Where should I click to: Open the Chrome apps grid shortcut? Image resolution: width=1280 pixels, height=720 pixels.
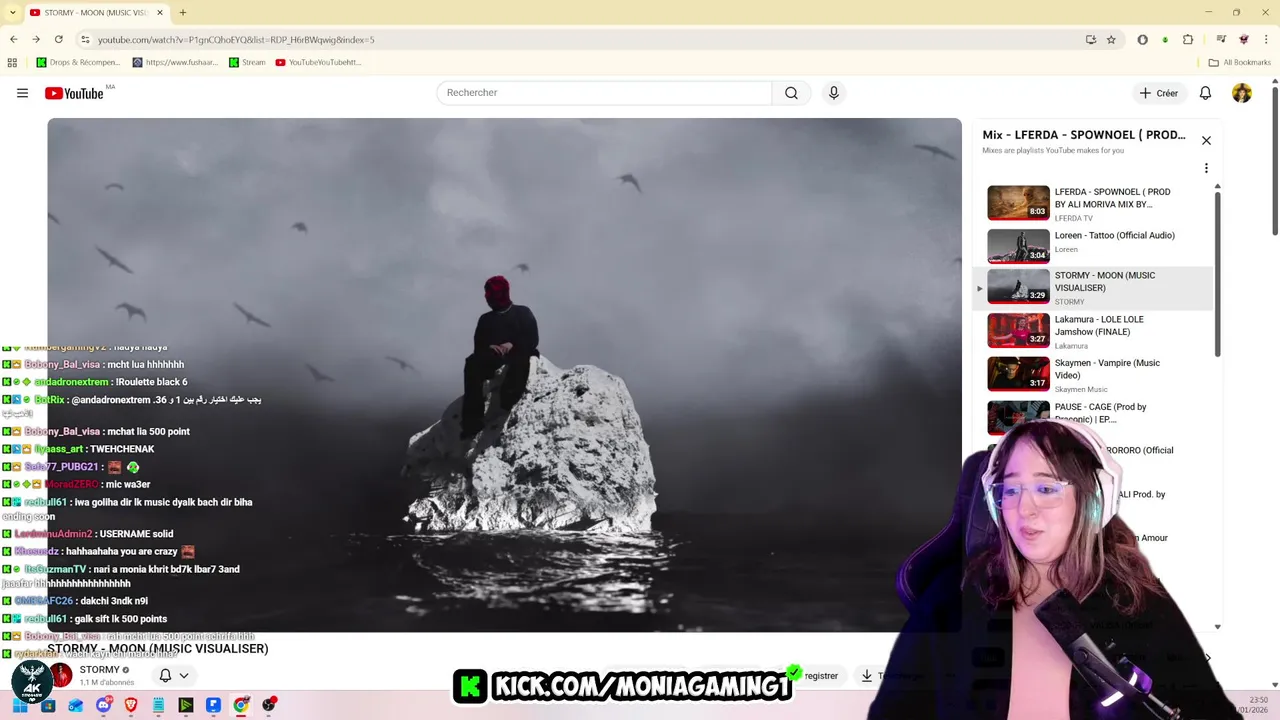12,62
